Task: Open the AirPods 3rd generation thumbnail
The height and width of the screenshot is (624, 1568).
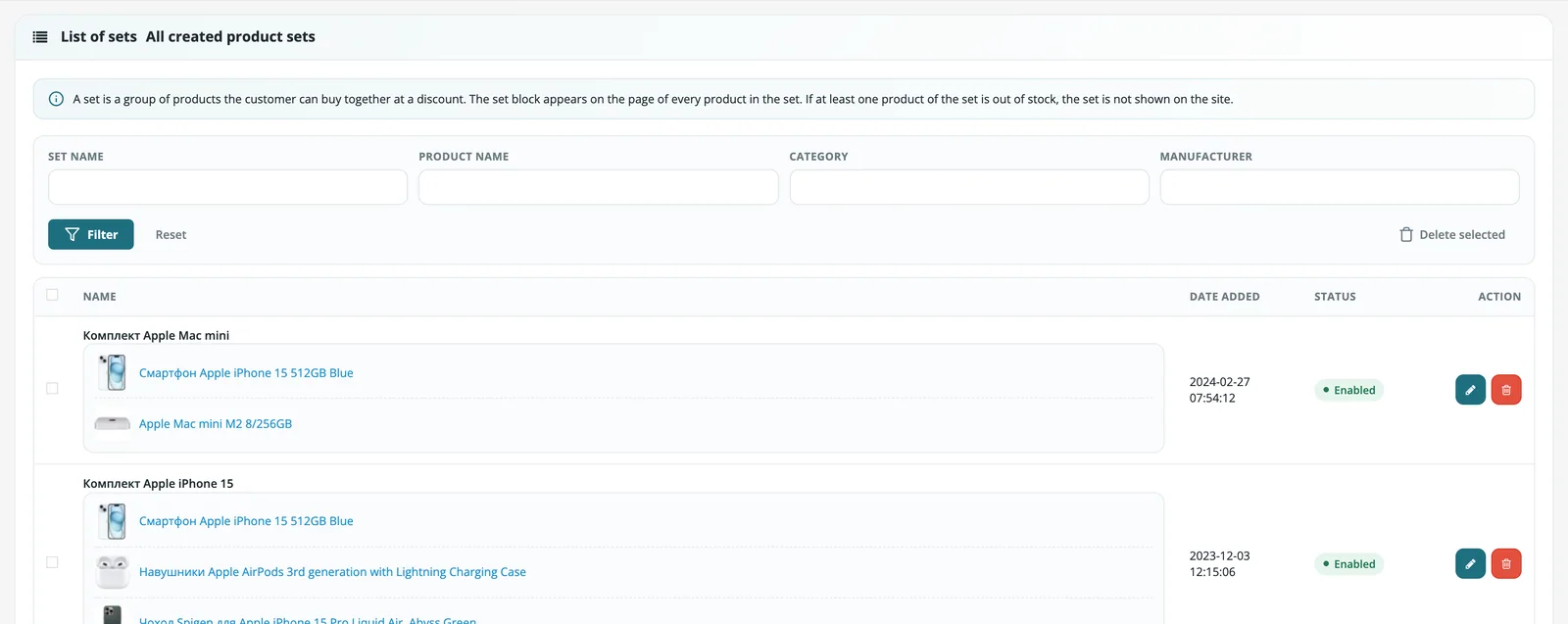Action: pos(113,572)
